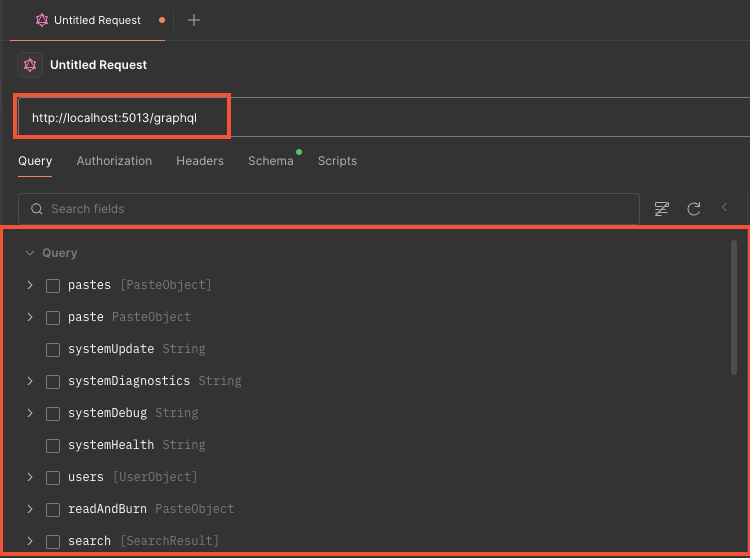
Task: Collapse the panel using the left chevron icon
Action: coord(725,208)
